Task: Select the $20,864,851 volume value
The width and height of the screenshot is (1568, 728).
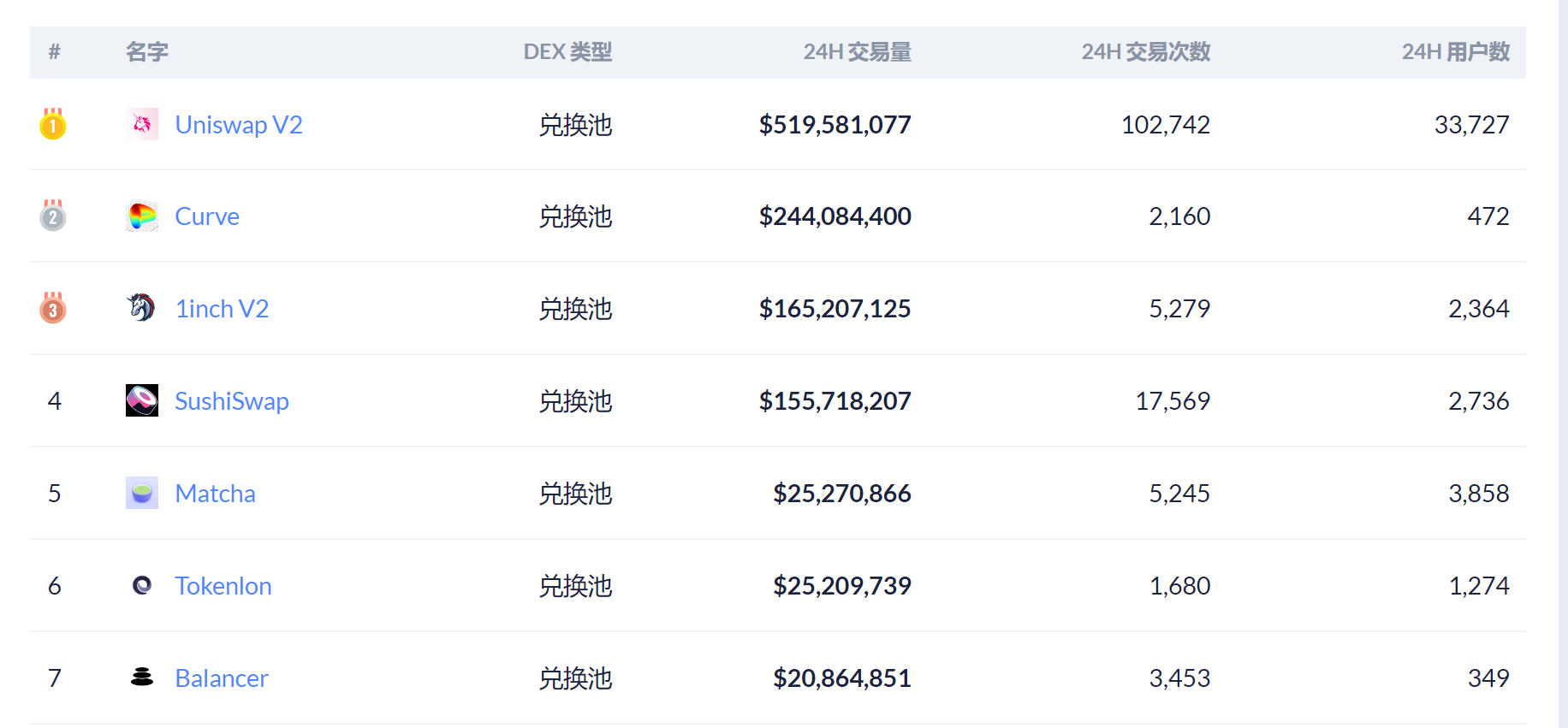Action: pos(842,678)
